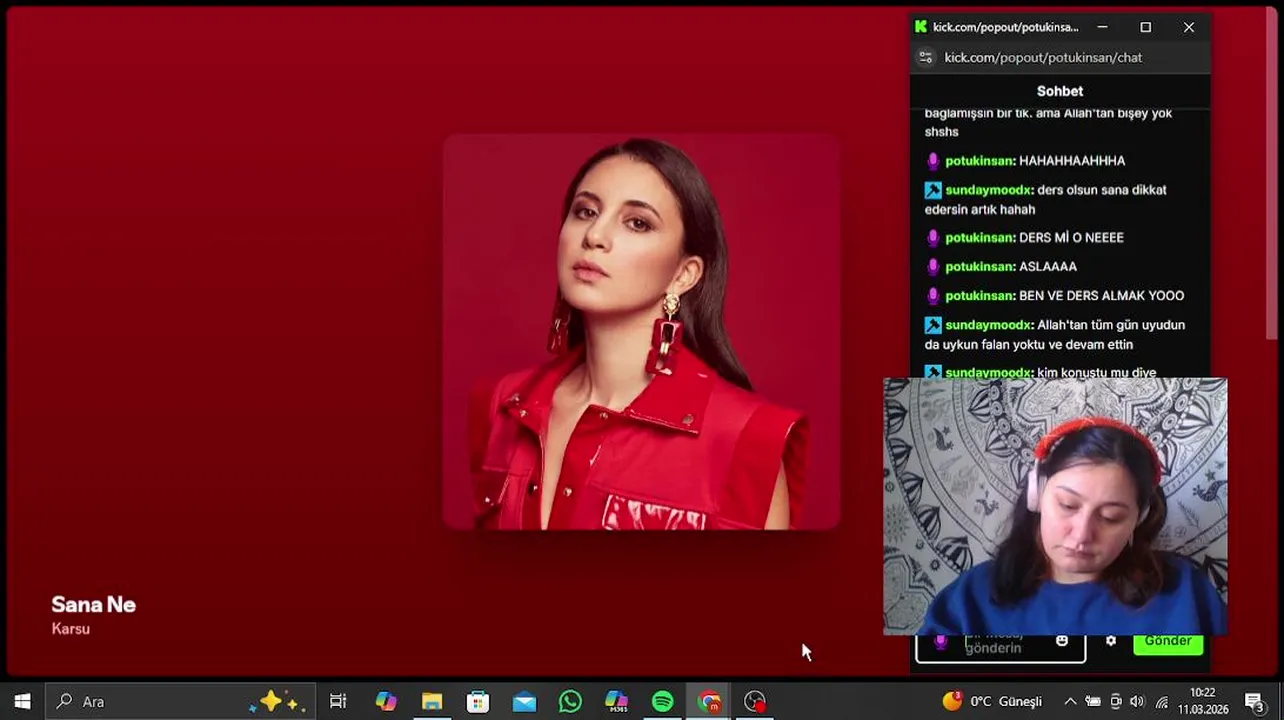This screenshot has height=720, width=1284.
Task: Open the Mail app in taskbar
Action: [524, 701]
